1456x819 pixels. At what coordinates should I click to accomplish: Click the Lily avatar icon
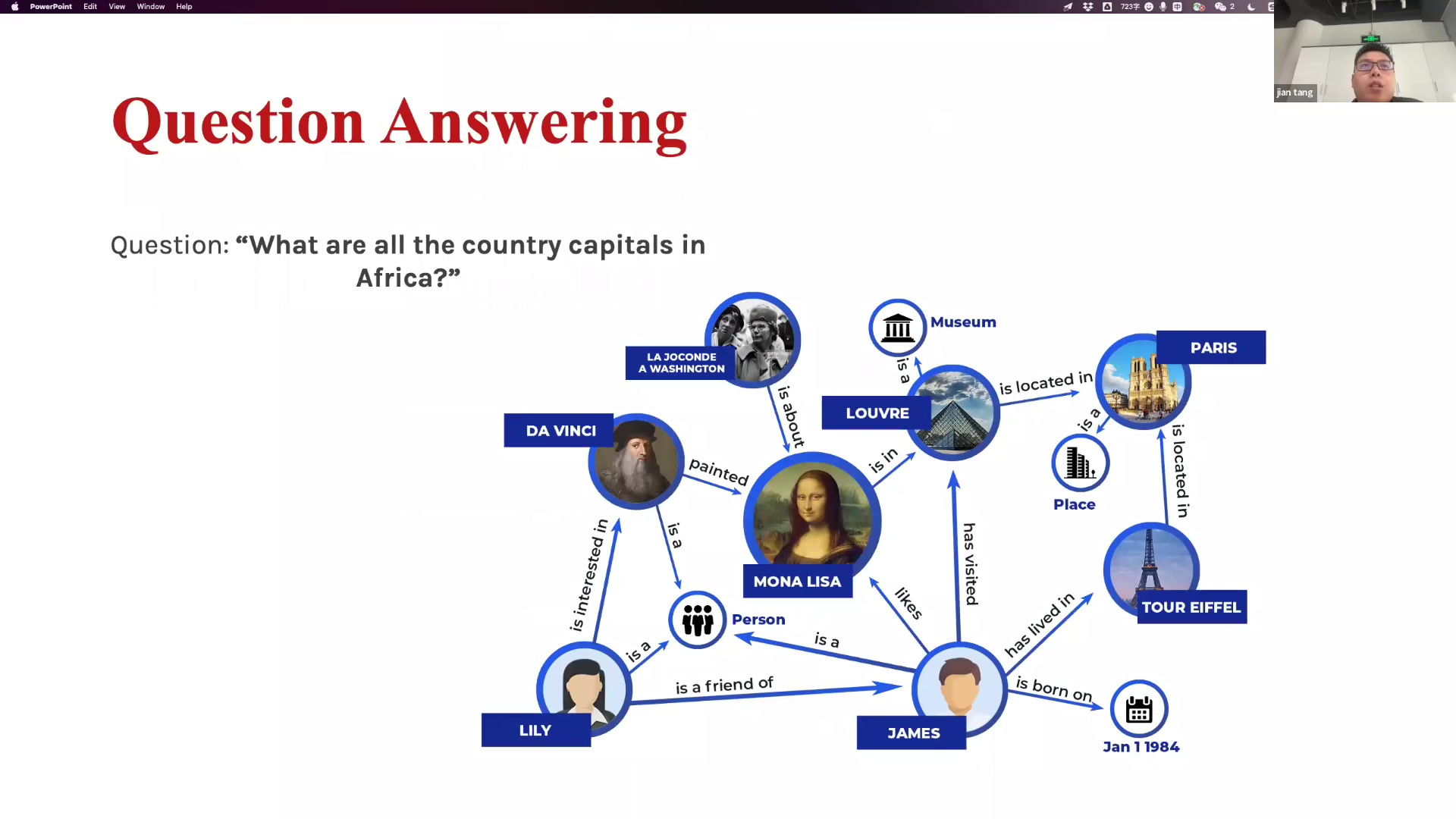tap(584, 689)
